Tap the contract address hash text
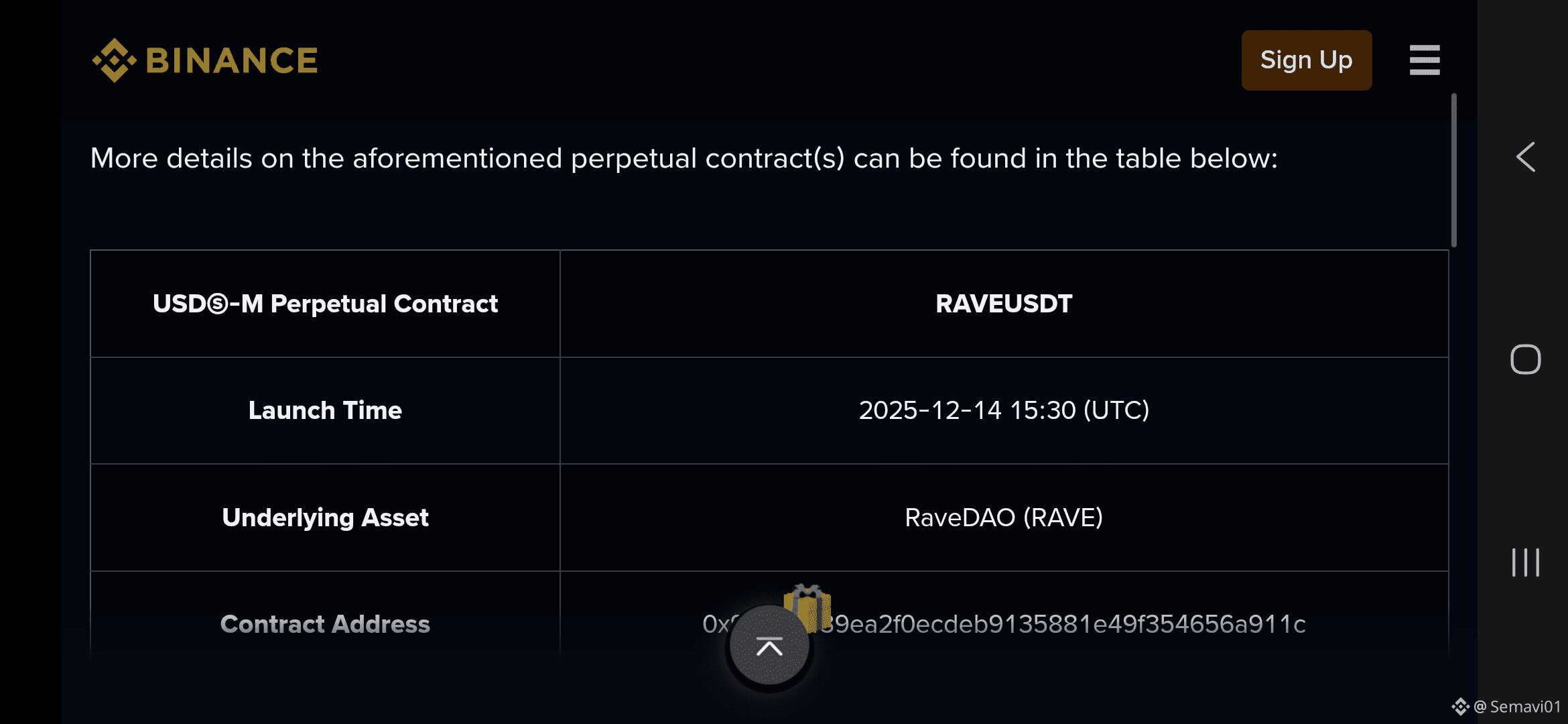 coord(1004,624)
